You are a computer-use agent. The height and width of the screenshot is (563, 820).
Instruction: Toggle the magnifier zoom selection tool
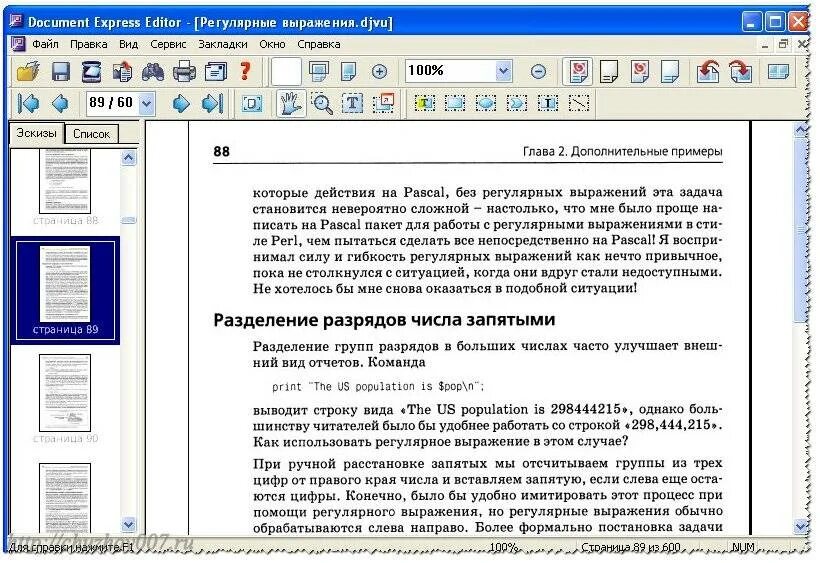click(322, 104)
